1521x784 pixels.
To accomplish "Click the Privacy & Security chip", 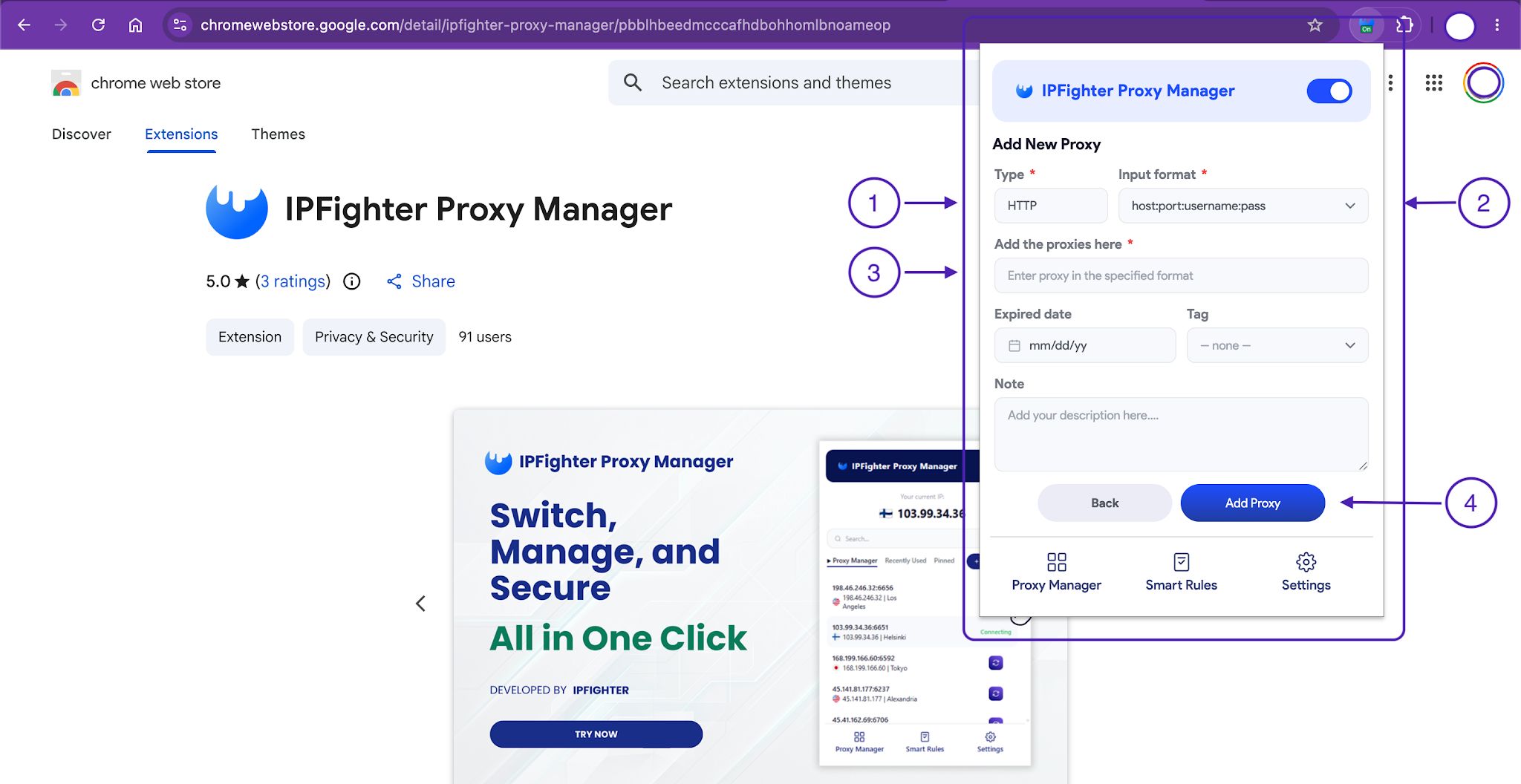I will point(374,337).
